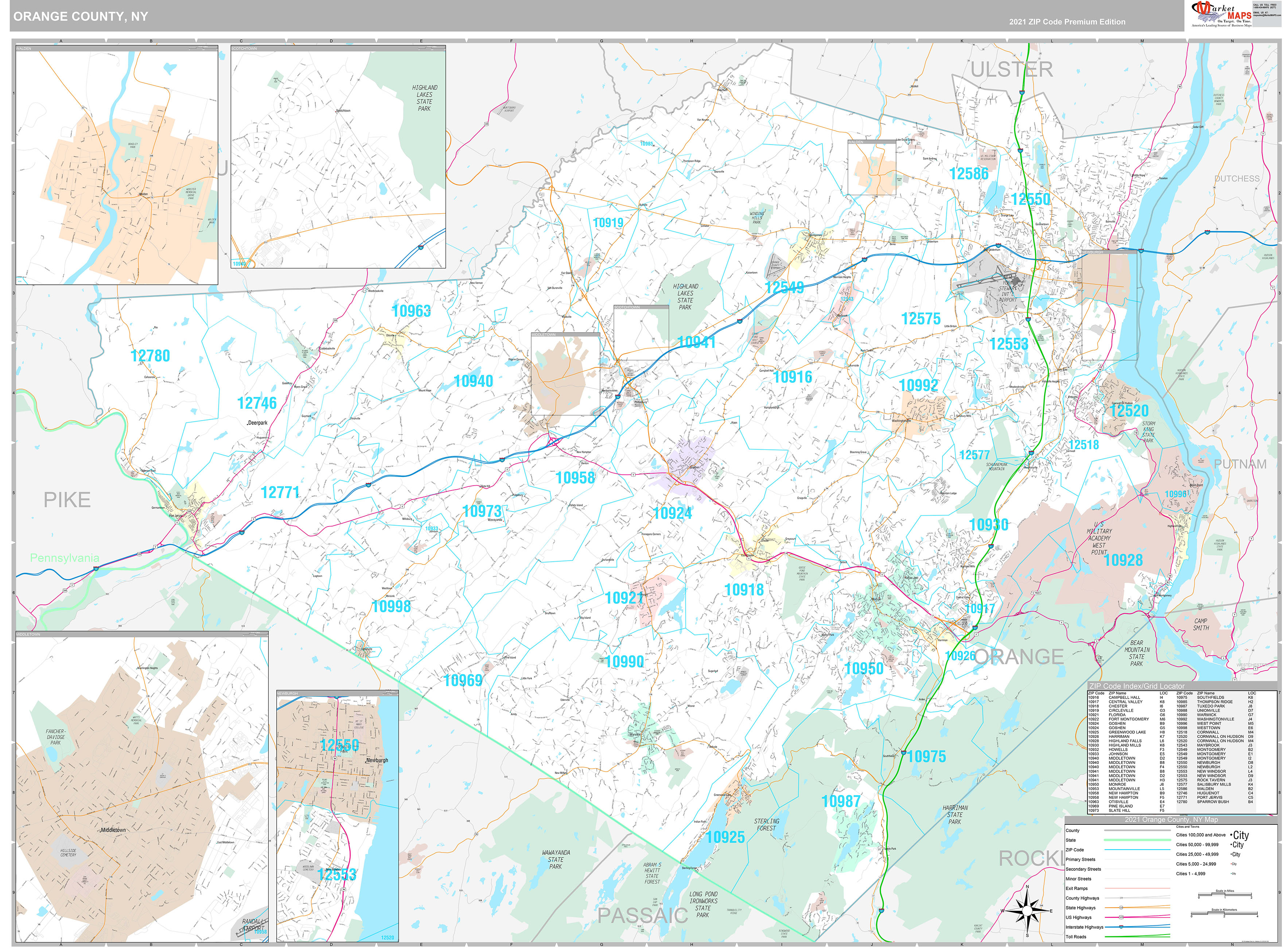Viewport: 1288px width, 948px height.
Task: Click the Wawayanda State Park label
Action: (556, 860)
